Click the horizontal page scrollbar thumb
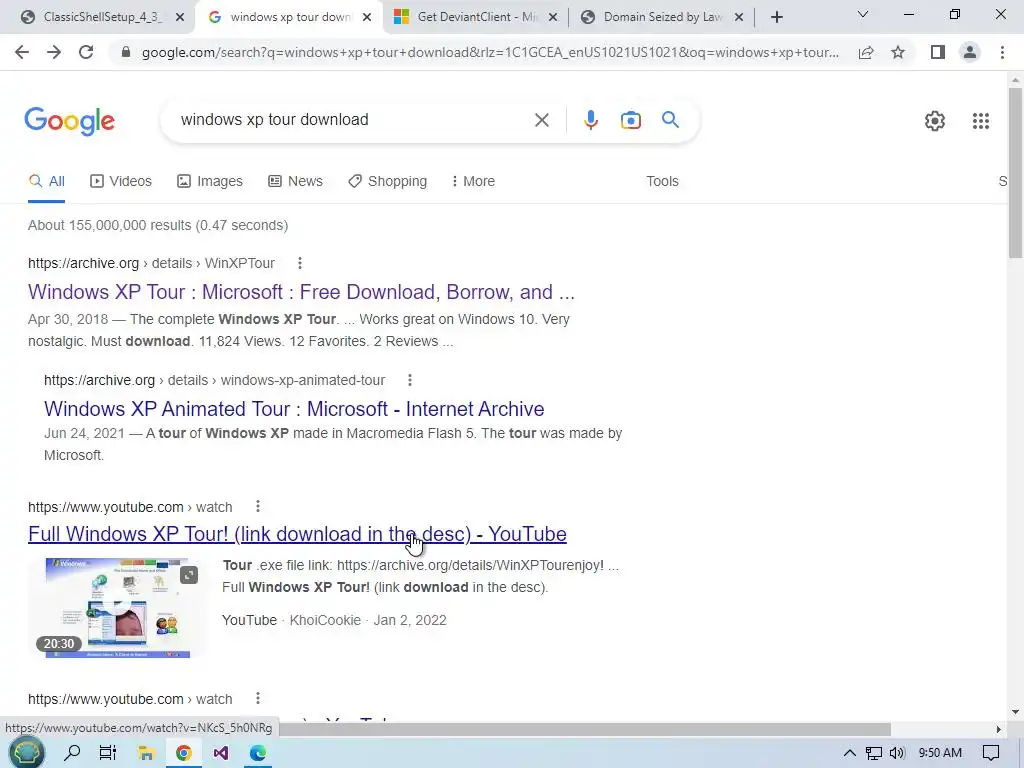The width and height of the screenshot is (1024, 768). pyautogui.click(x=584, y=729)
